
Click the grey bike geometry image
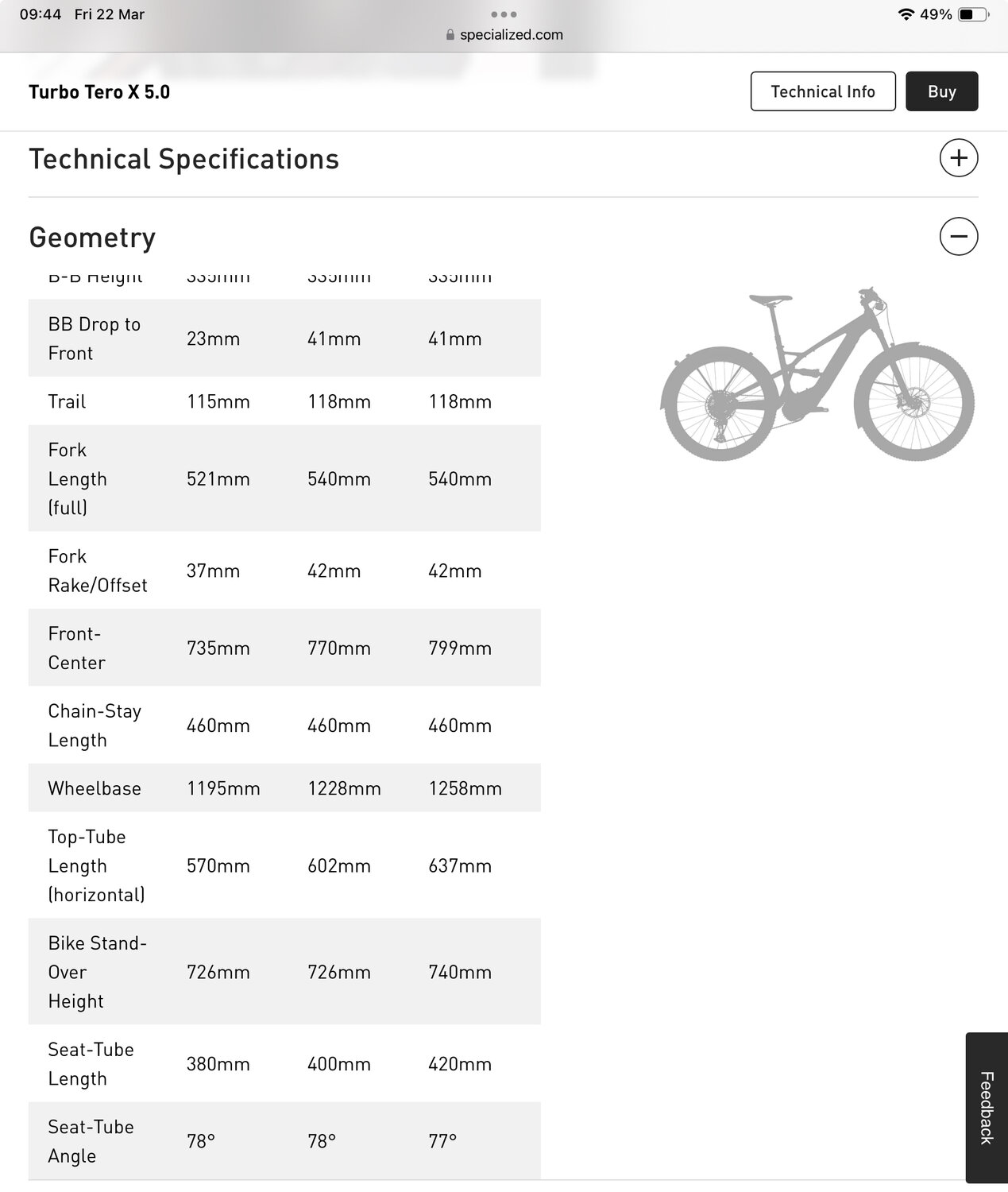pyautogui.click(x=817, y=375)
